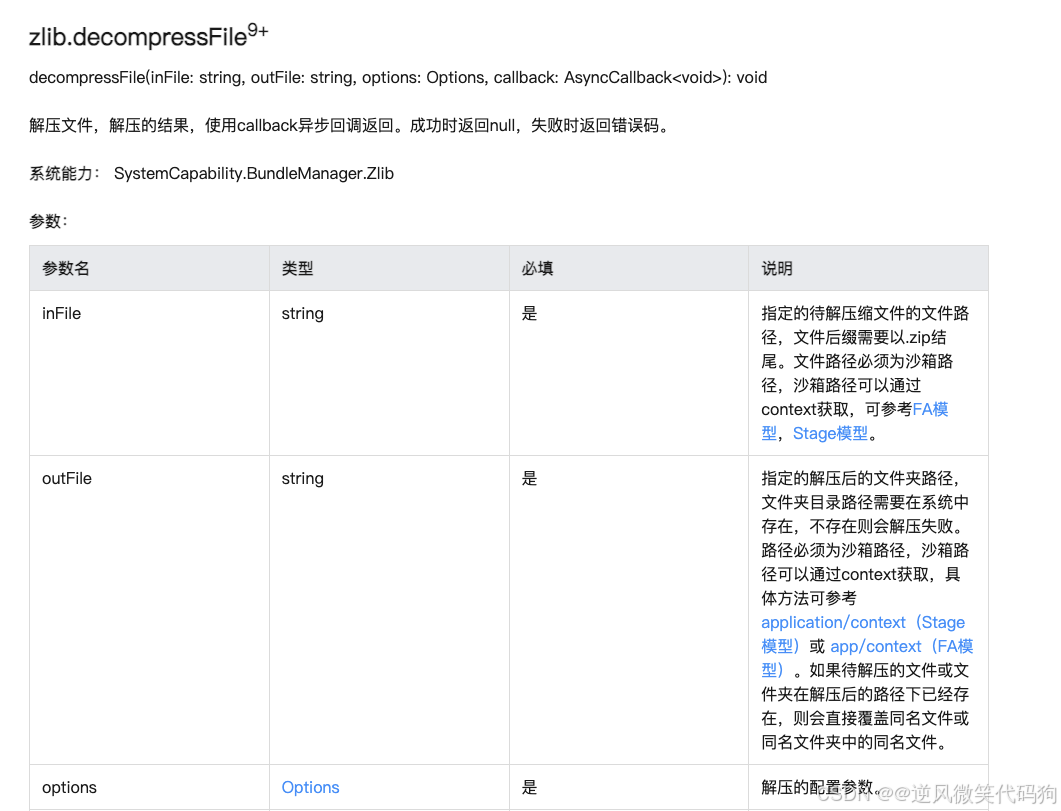1061x811 pixels.
Task: Click 是 in the outFile row
Action: tap(529, 478)
